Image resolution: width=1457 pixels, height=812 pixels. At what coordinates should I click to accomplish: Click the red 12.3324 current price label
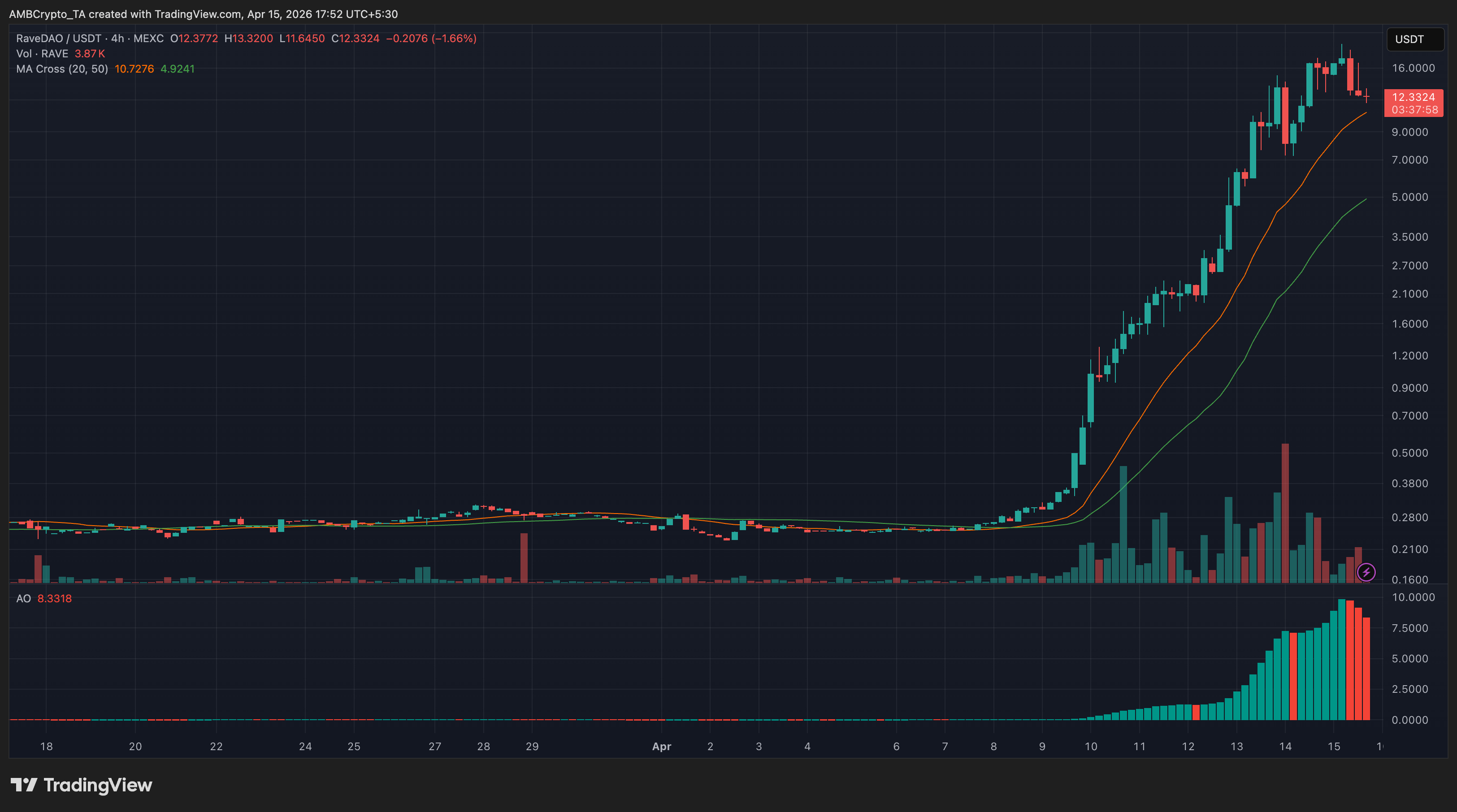coord(1413,97)
